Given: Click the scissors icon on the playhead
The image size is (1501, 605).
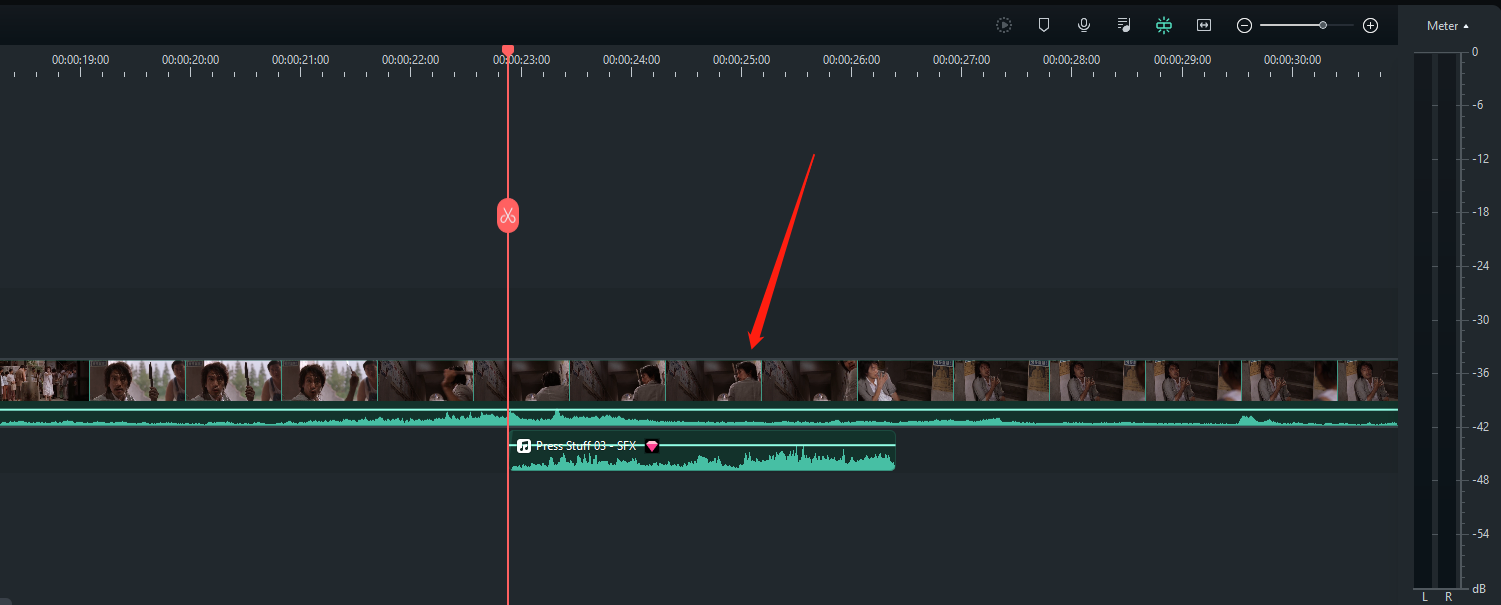Looking at the screenshot, I should click(508, 215).
